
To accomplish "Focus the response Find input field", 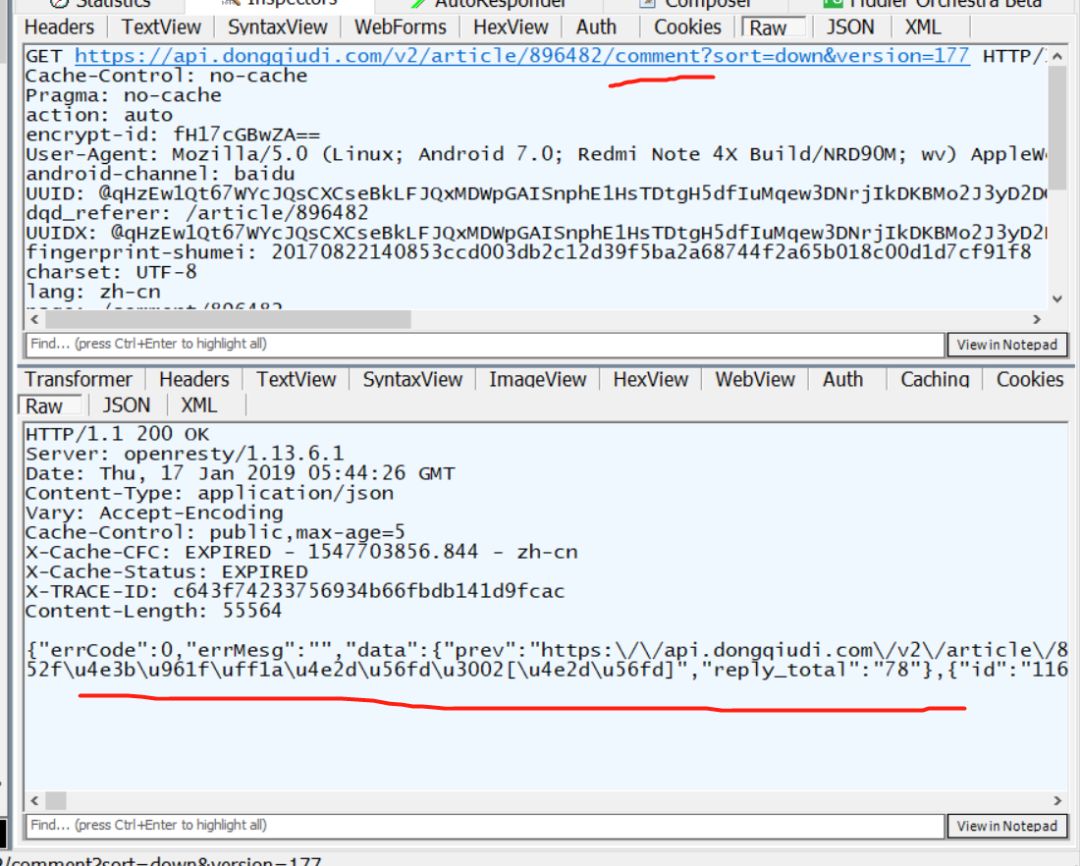I will click(x=484, y=825).
